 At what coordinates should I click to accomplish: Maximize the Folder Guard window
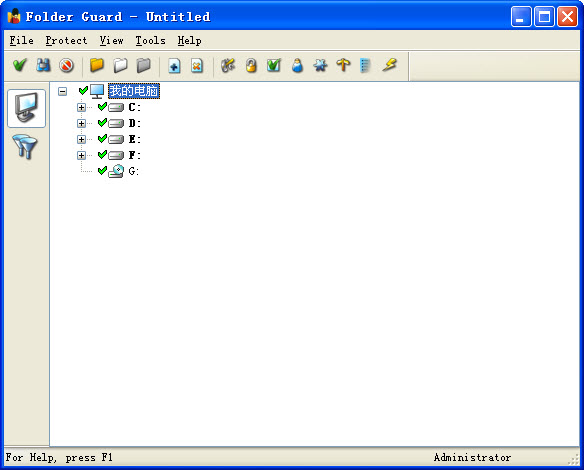pyautogui.click(x=544, y=17)
